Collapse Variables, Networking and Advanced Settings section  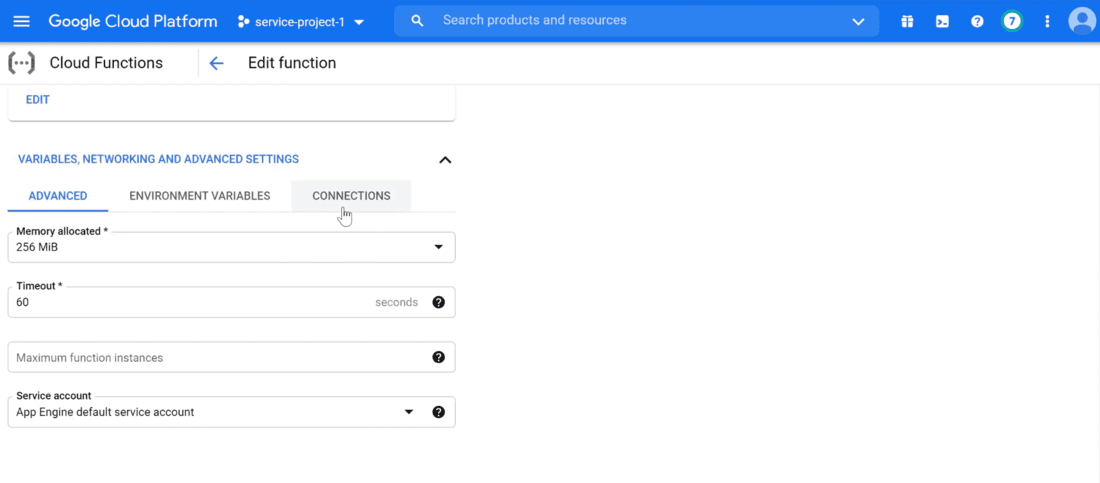[x=445, y=160]
